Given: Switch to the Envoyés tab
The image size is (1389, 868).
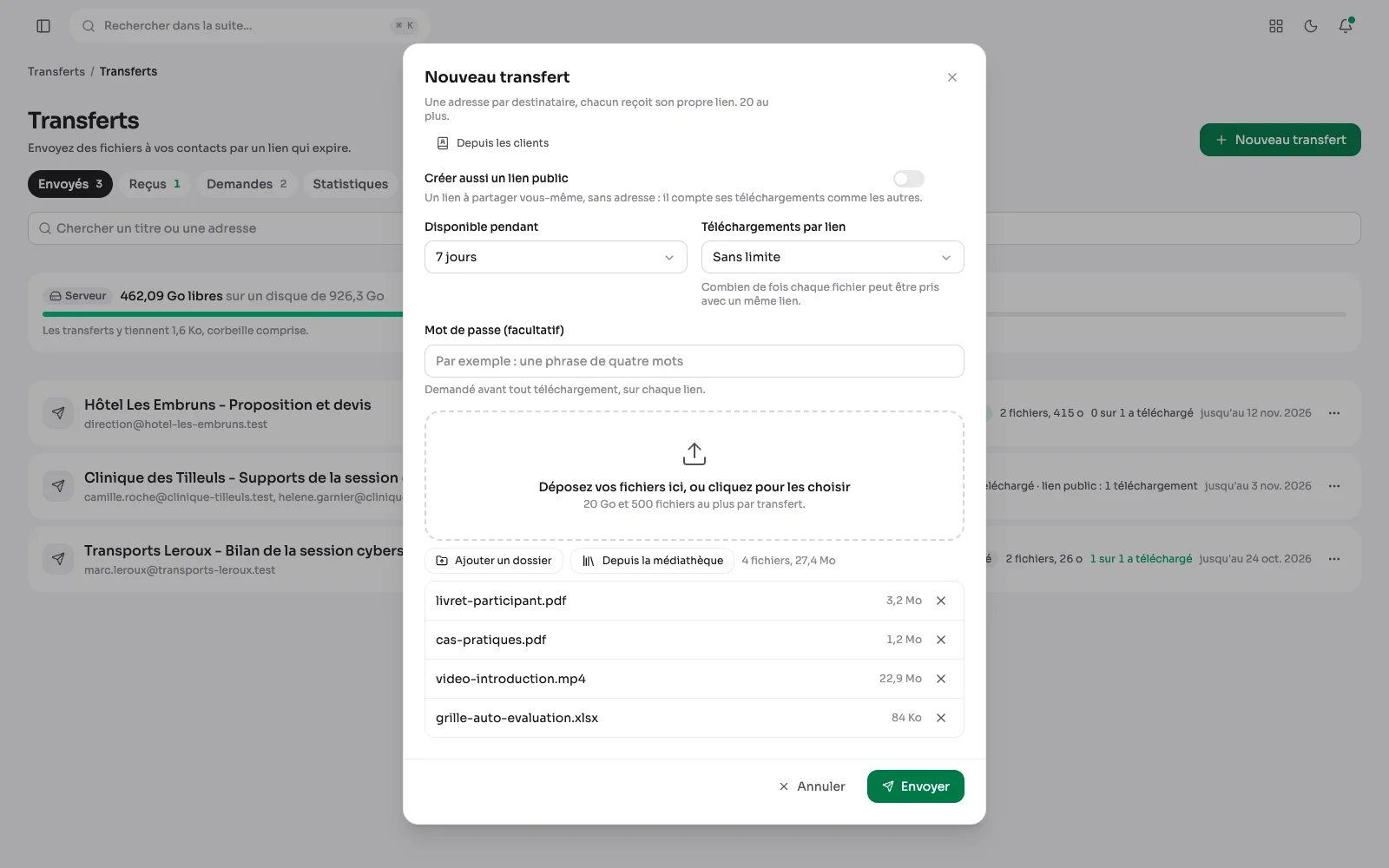Looking at the screenshot, I should click(x=70, y=184).
